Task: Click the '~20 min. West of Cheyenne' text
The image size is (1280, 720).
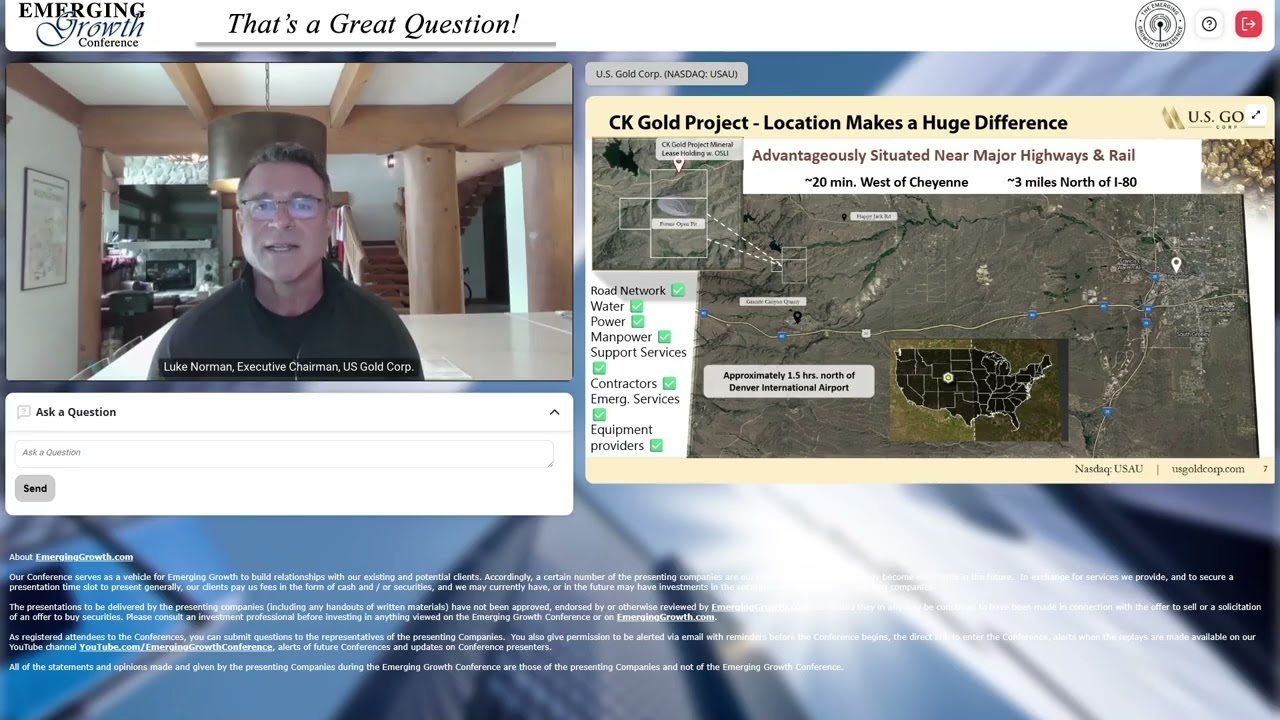Action: pyautogui.click(x=886, y=182)
